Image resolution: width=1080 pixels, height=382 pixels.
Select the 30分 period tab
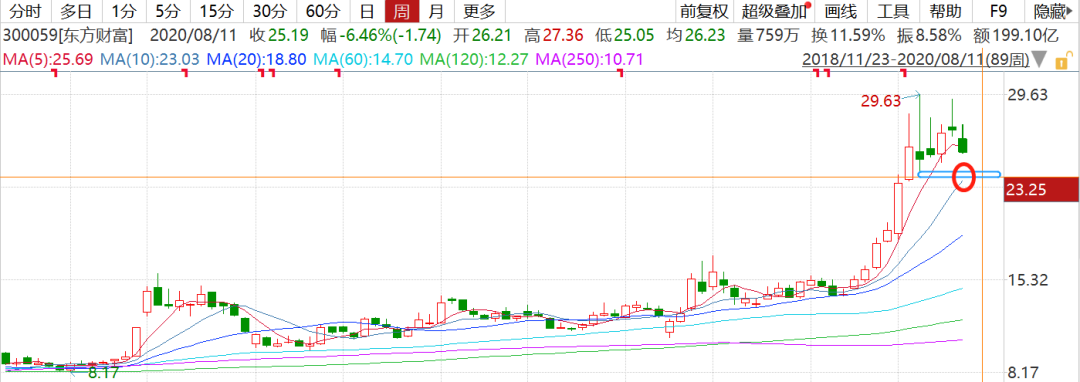270,11
